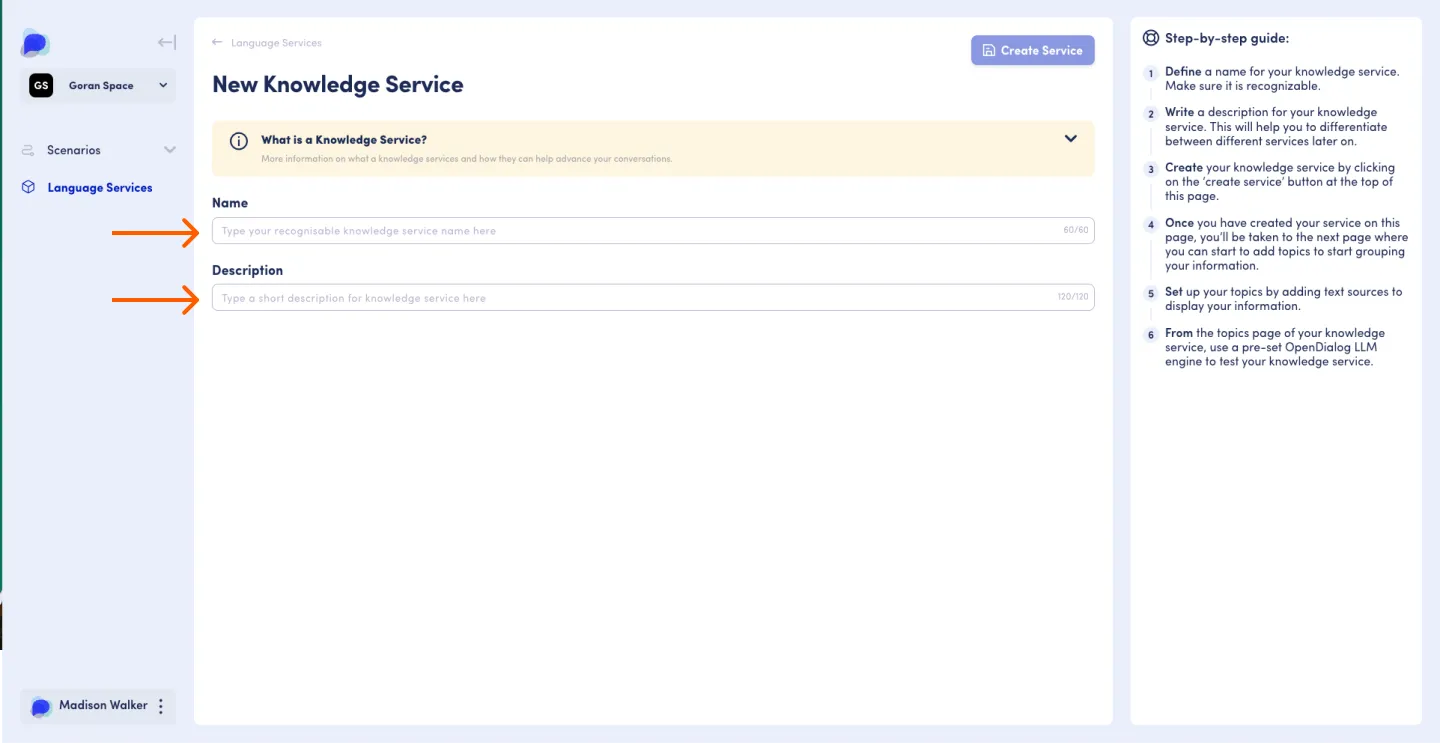Click the Language Services cube icon

(x=28, y=187)
